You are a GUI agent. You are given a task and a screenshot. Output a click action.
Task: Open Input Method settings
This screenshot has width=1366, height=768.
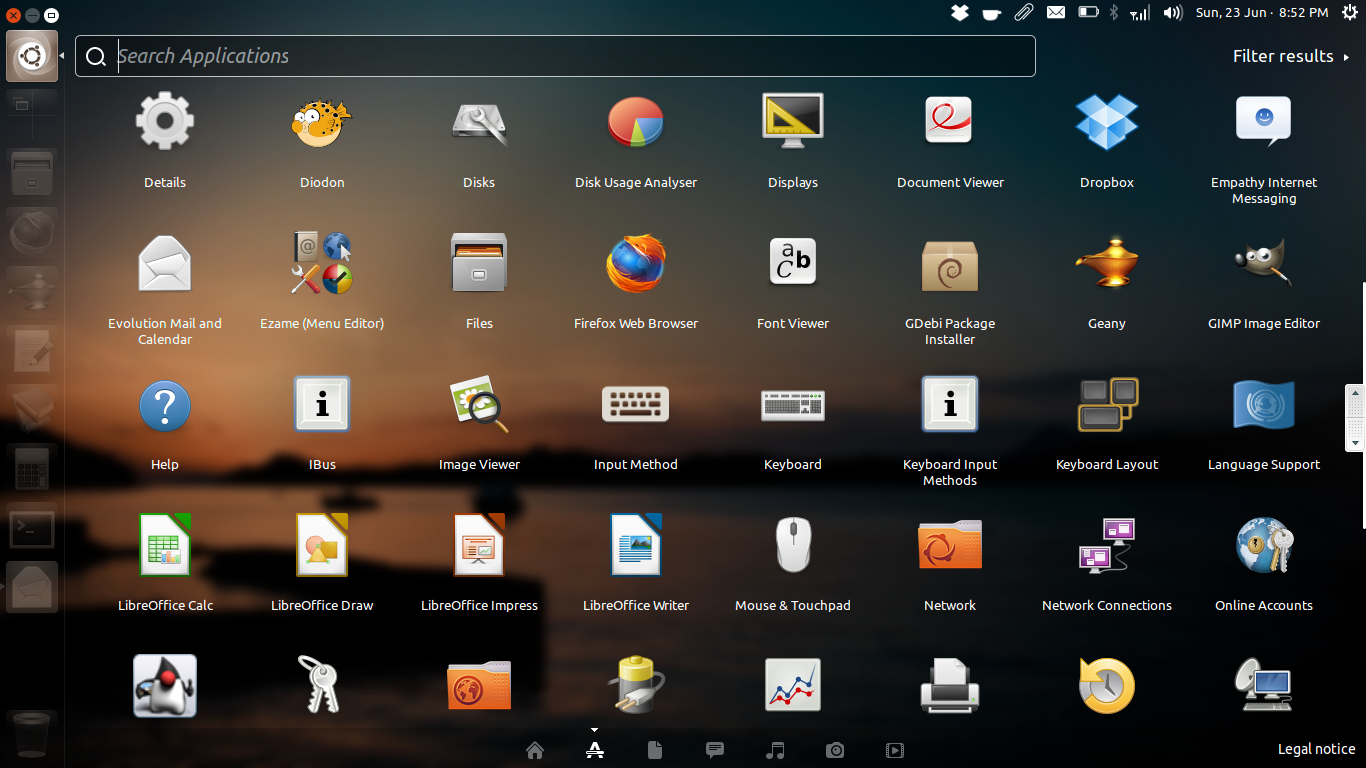coord(636,404)
